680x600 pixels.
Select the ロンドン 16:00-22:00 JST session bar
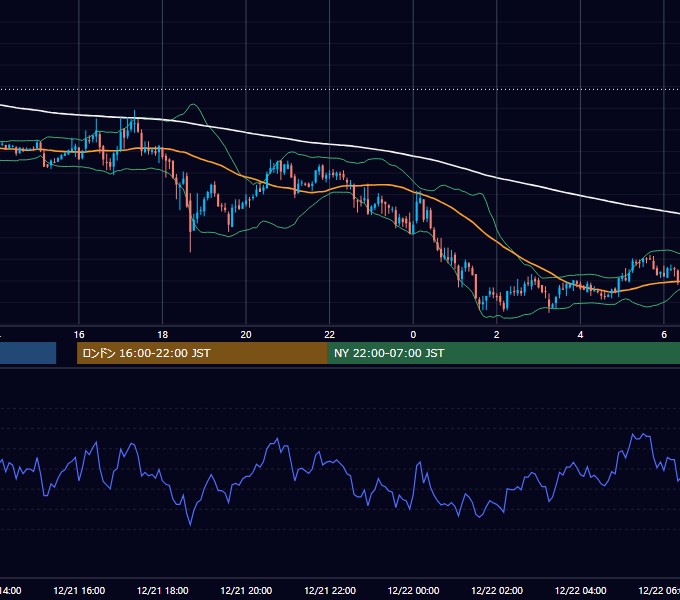coord(202,353)
